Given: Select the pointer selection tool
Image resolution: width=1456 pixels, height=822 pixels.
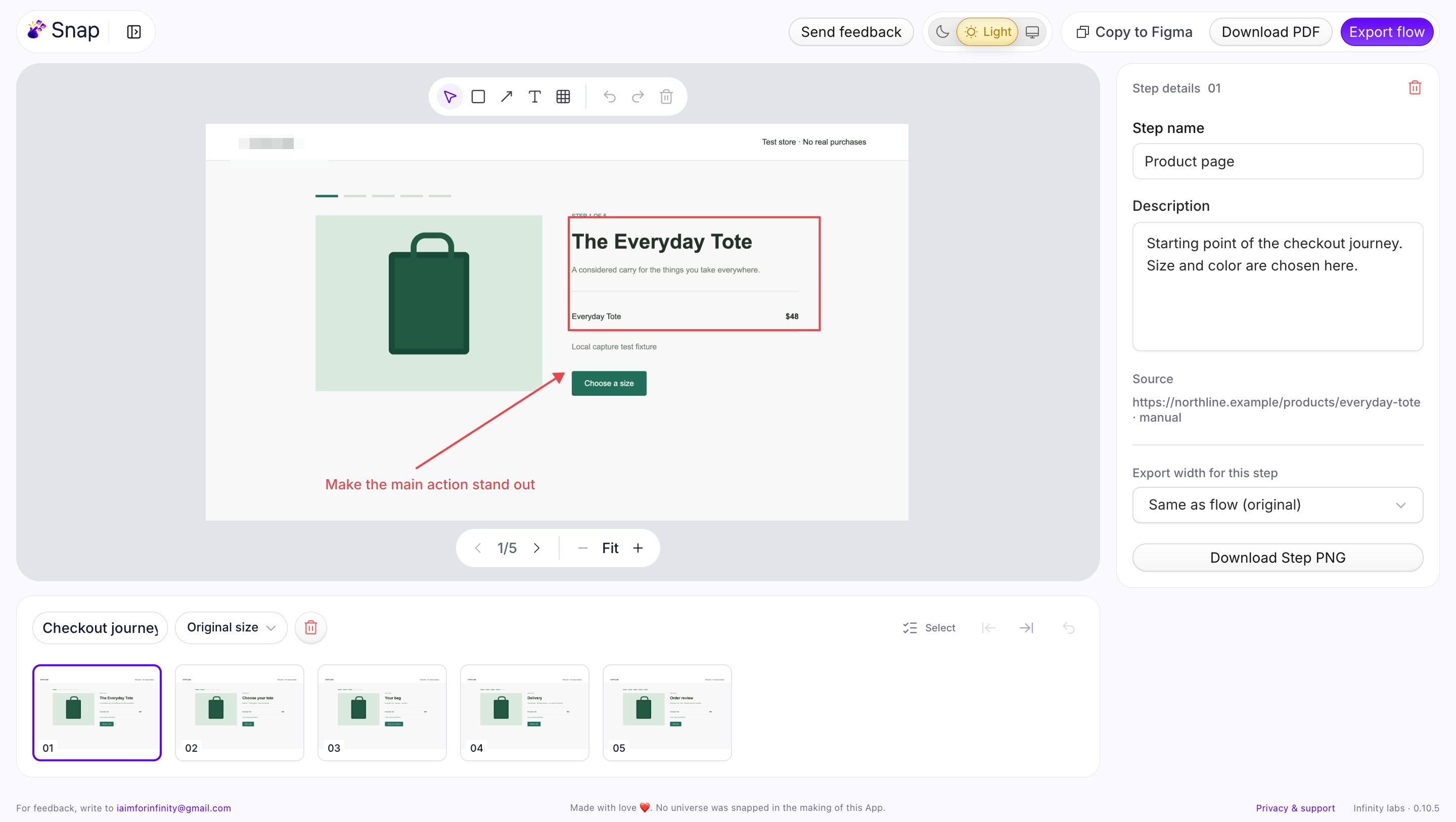Looking at the screenshot, I should 449,97.
